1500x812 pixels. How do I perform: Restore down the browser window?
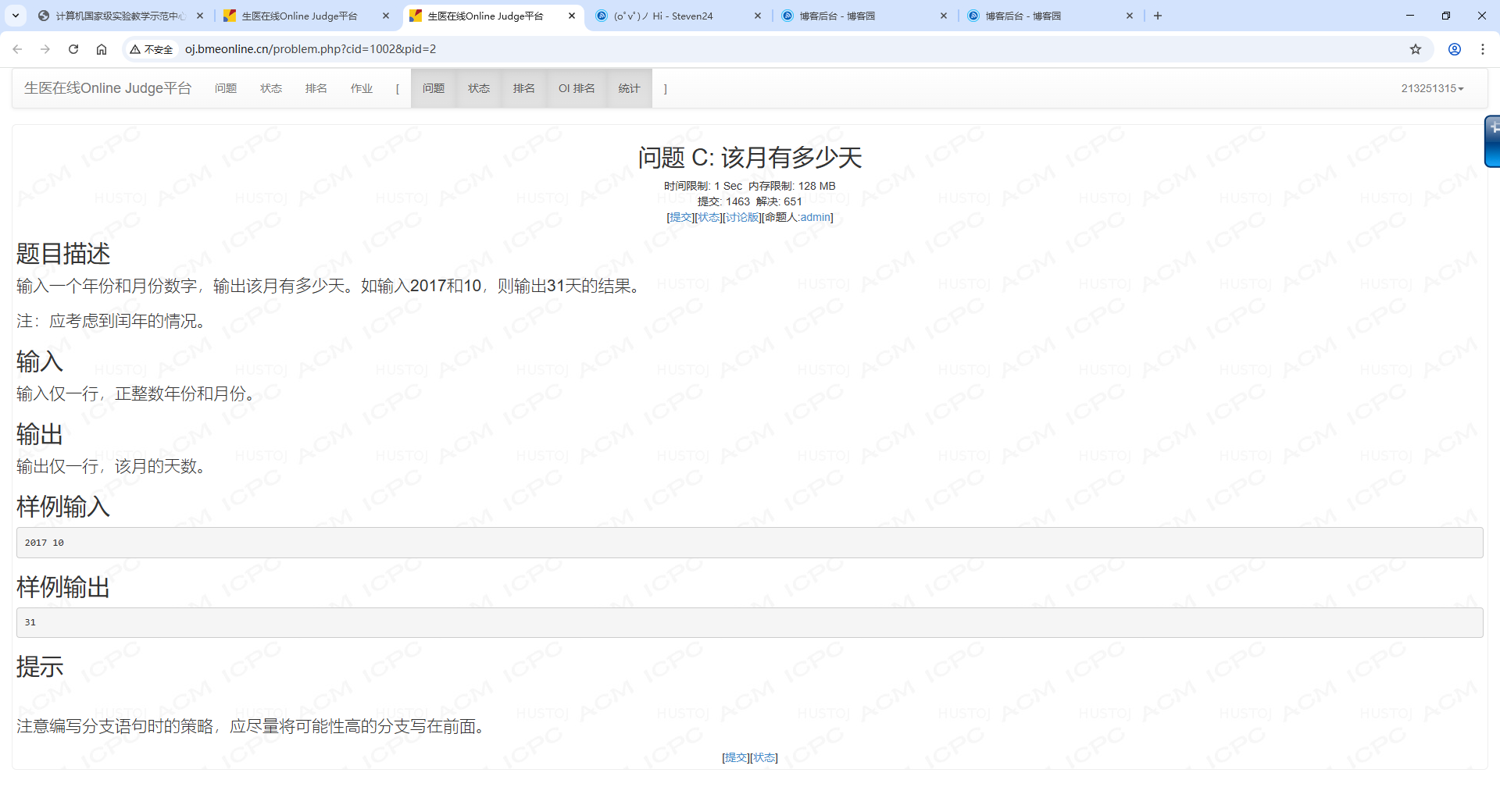tap(1446, 16)
